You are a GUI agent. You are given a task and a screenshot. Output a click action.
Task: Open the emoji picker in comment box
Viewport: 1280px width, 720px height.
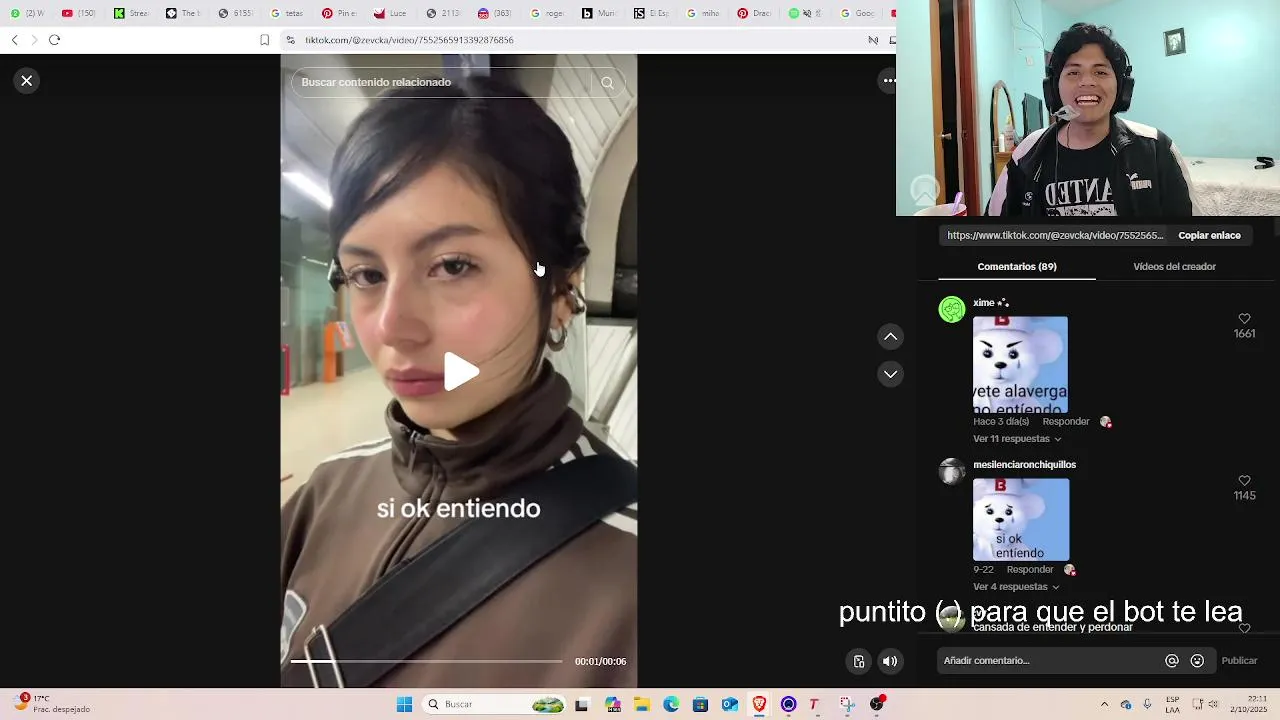click(1197, 661)
